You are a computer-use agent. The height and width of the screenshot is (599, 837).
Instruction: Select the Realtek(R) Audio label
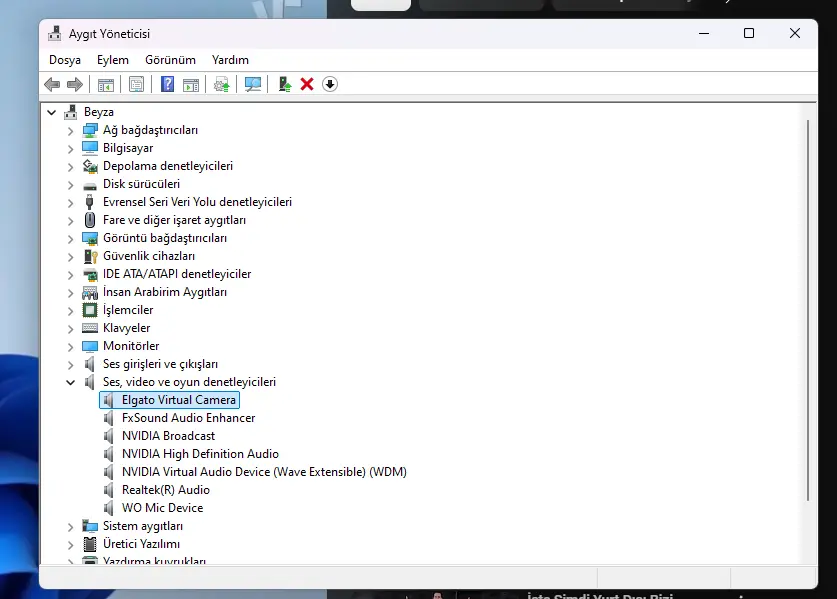[165, 490]
